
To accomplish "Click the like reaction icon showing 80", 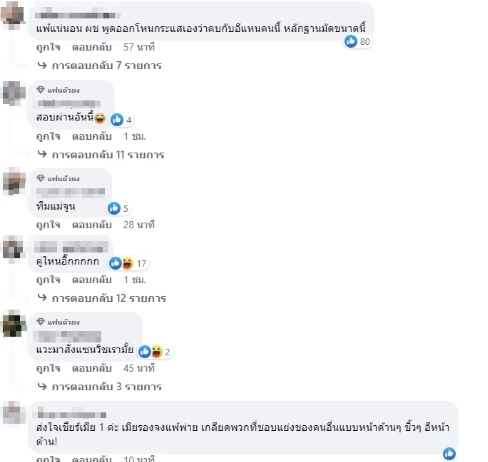I will [x=350, y=42].
